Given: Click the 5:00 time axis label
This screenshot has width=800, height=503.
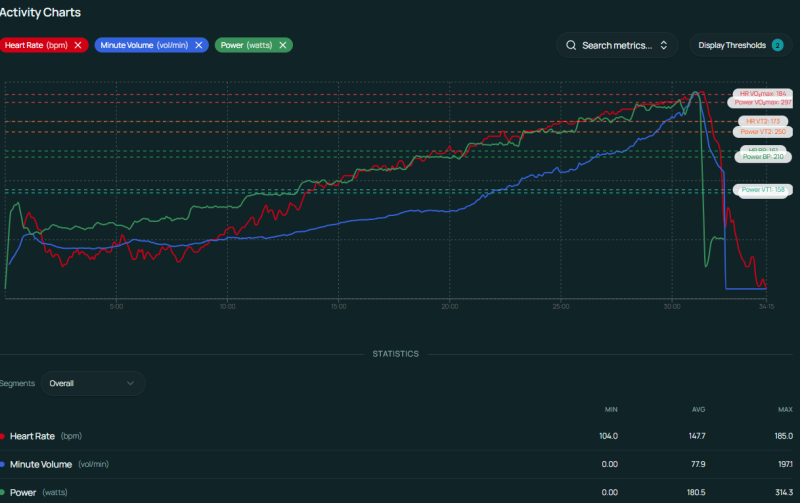Looking at the screenshot, I should click(116, 307).
